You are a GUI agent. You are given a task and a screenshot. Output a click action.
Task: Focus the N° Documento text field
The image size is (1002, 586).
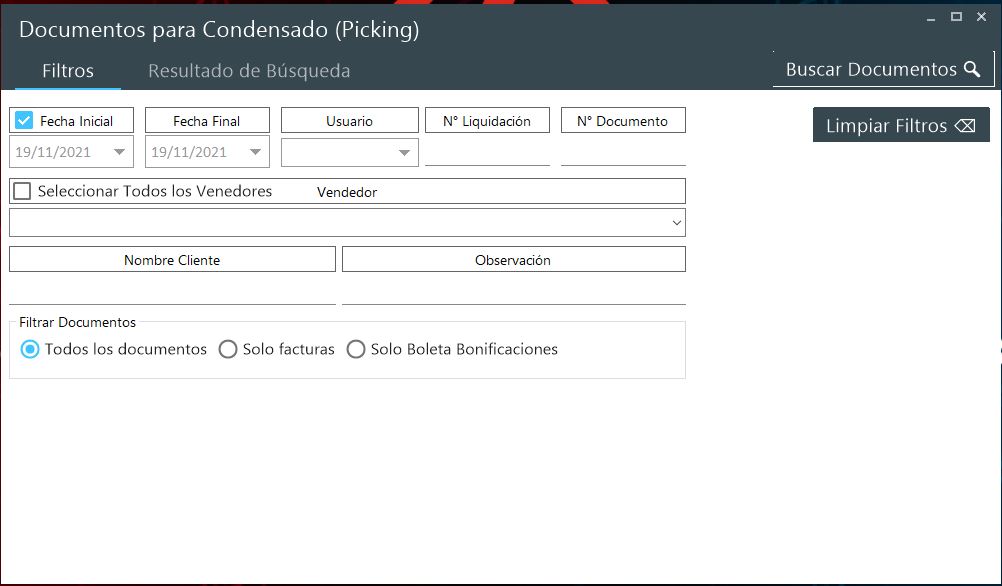click(623, 153)
